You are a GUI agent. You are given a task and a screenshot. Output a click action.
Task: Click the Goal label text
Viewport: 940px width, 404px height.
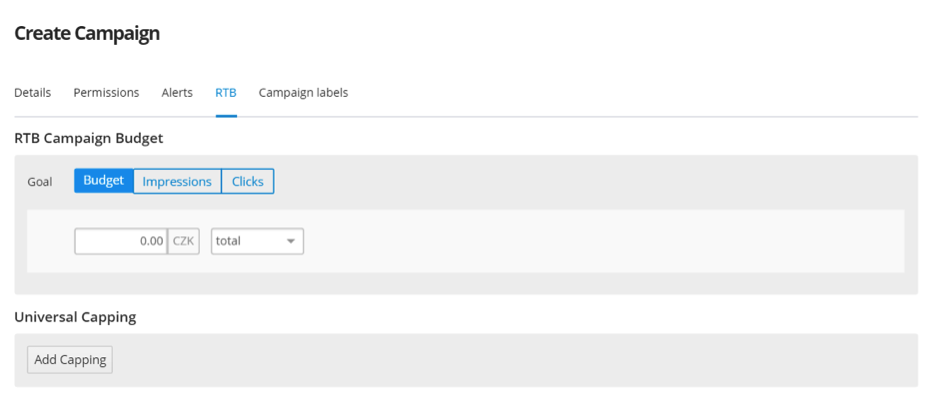pyautogui.click(x=40, y=182)
